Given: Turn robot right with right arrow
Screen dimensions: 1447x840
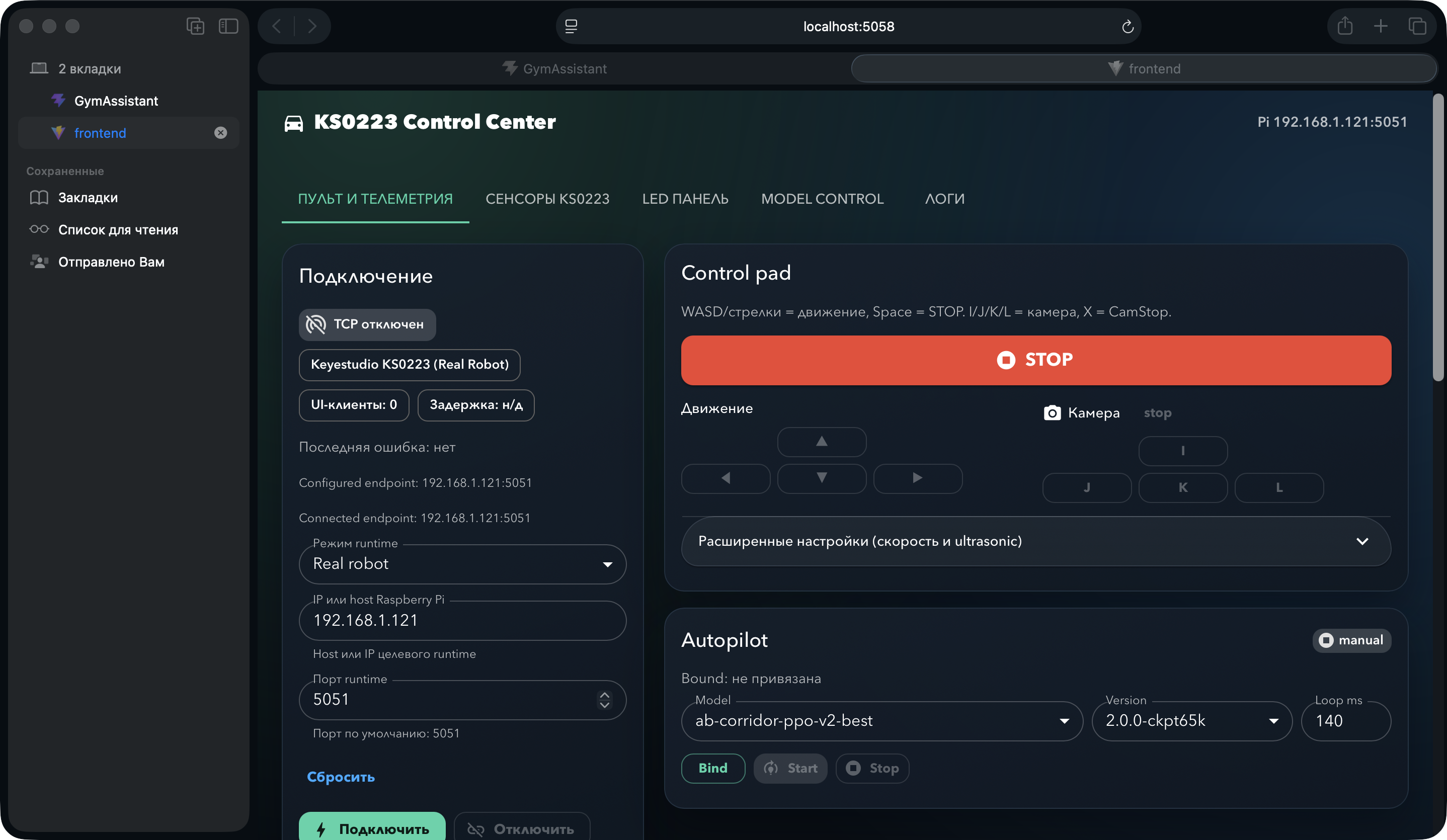Looking at the screenshot, I should point(918,478).
